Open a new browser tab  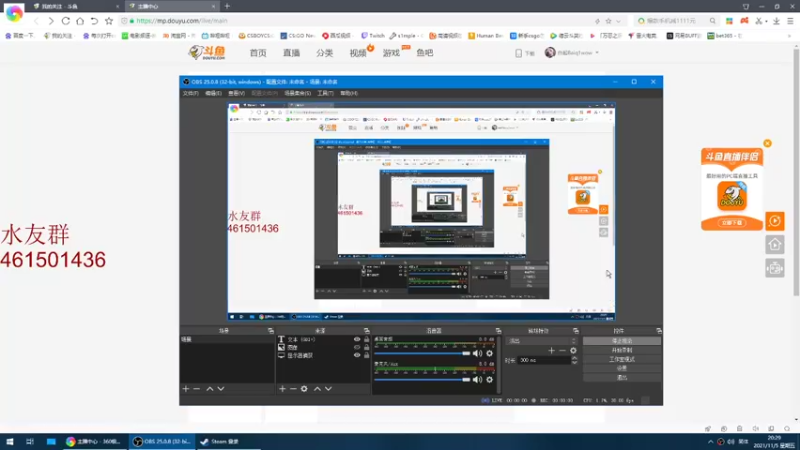click(x=227, y=6)
